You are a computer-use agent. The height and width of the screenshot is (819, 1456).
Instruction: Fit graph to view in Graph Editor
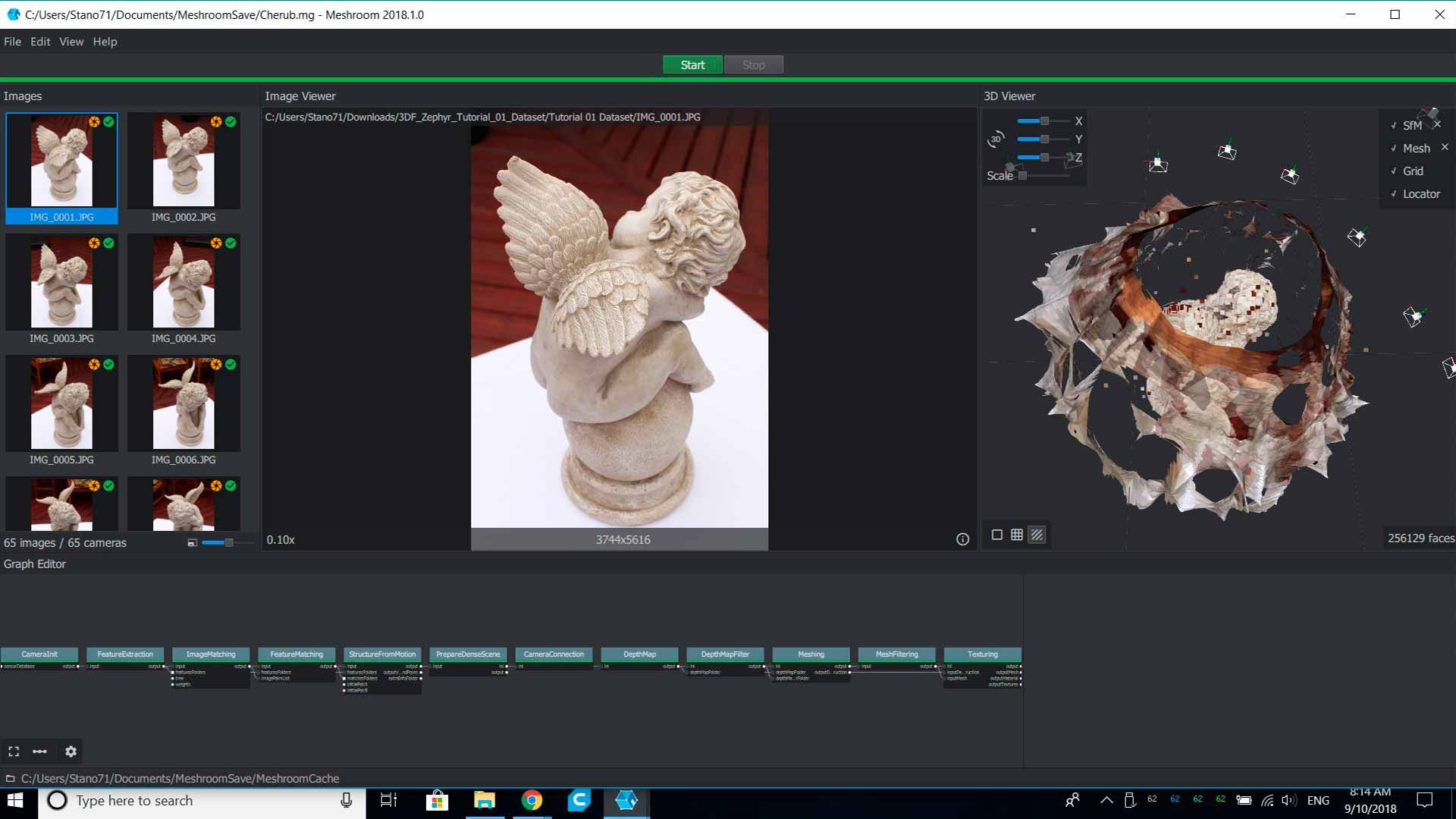tap(14, 752)
